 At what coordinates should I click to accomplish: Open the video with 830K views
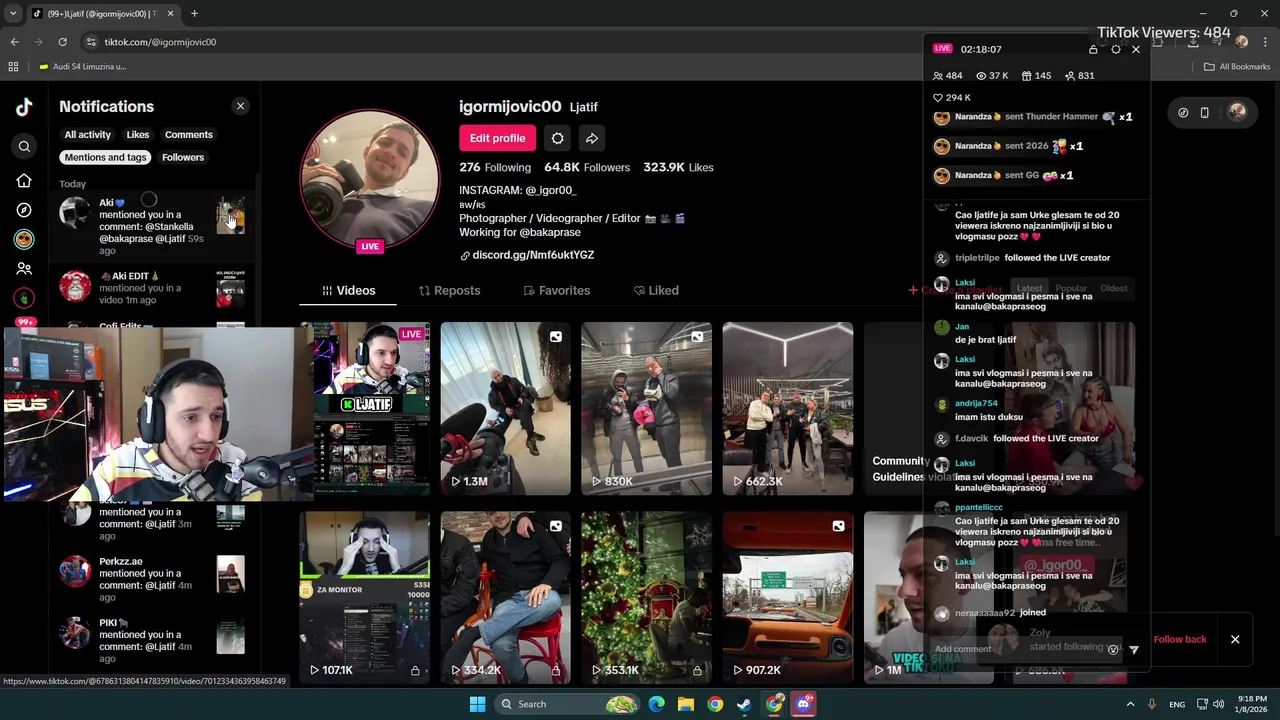click(x=647, y=408)
